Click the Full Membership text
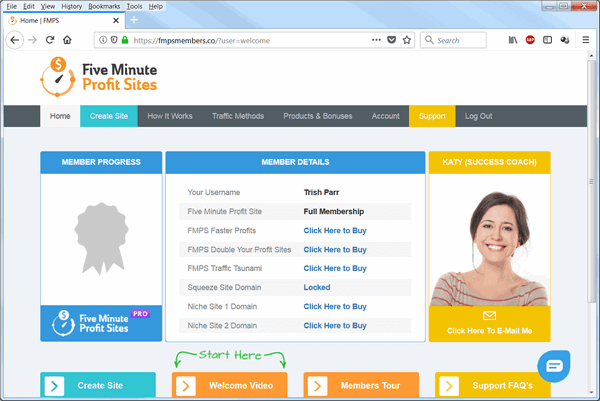The height and width of the screenshot is (401, 600). [334, 212]
